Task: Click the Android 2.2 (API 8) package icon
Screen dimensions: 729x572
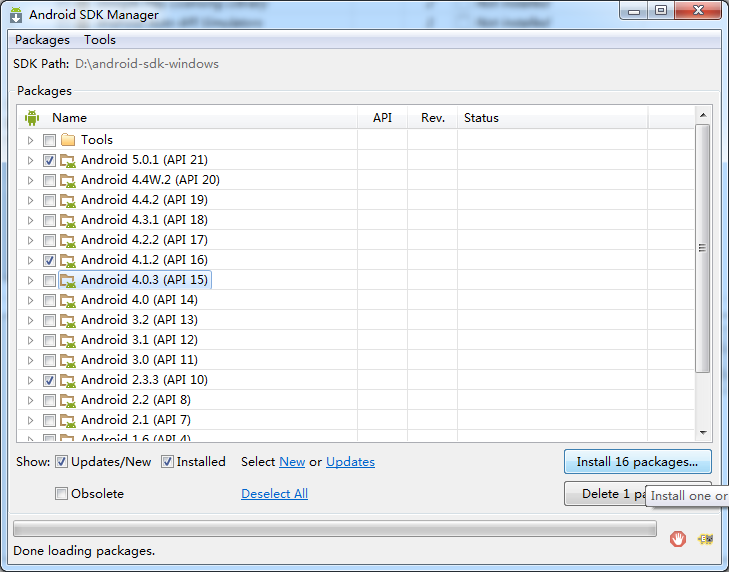Action: point(68,400)
